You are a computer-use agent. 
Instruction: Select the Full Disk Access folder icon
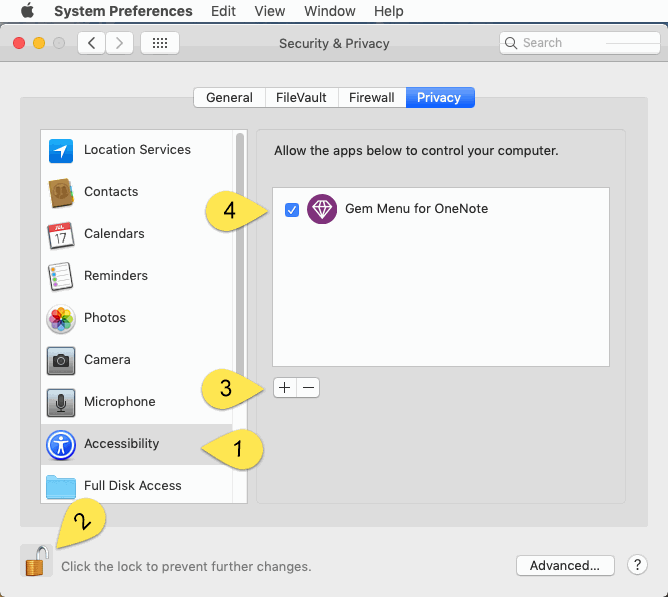tap(61, 487)
